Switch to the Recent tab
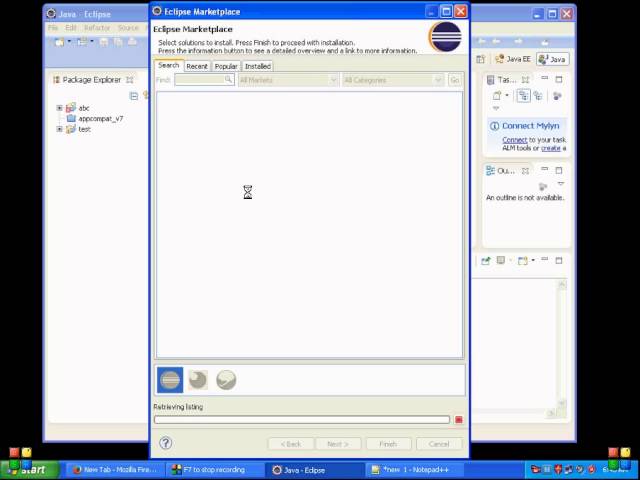The image size is (640, 480). tap(197, 66)
